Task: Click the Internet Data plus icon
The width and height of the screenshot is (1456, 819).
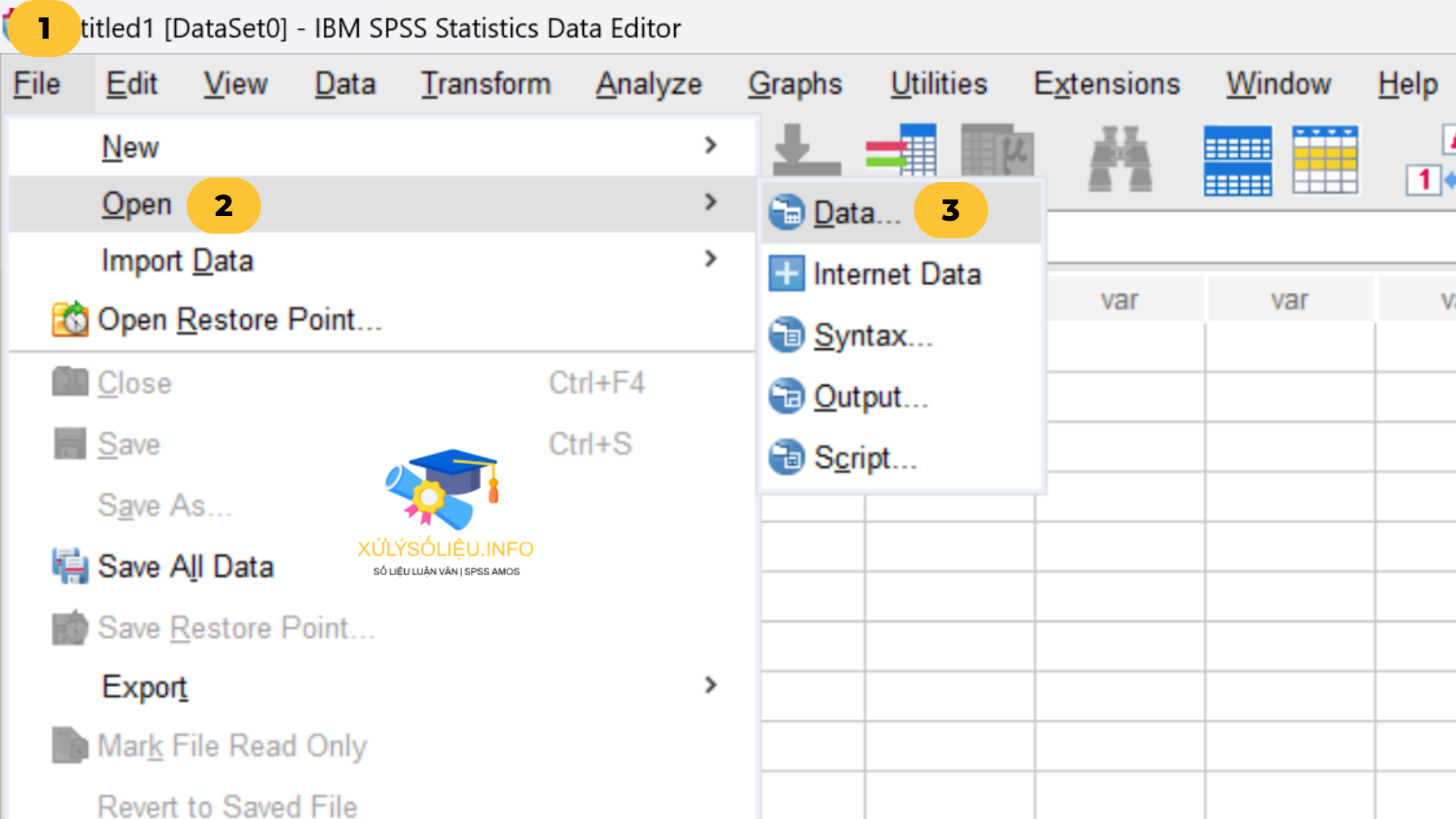Action: pyautogui.click(x=786, y=274)
